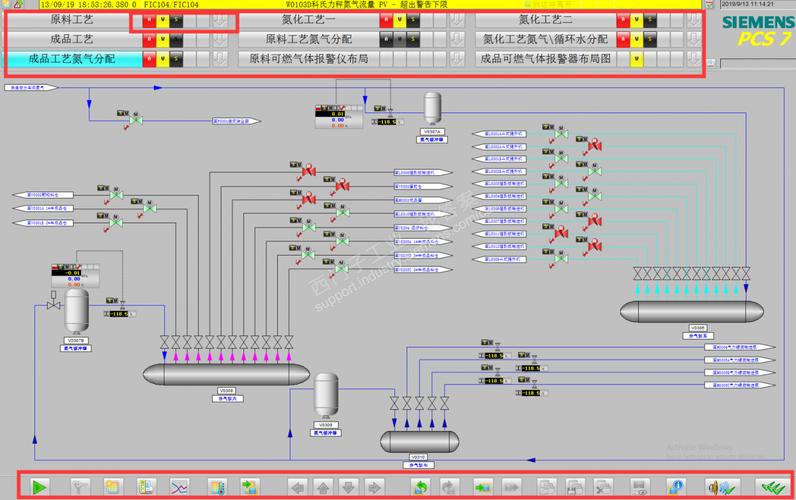
Task: Navigate up with the gray up arrow icon
Action: click(x=323, y=487)
